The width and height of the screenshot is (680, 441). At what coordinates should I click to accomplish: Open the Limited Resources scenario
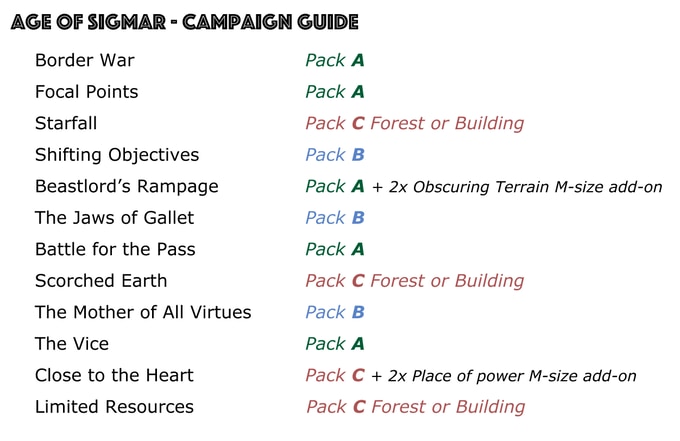[114, 407]
